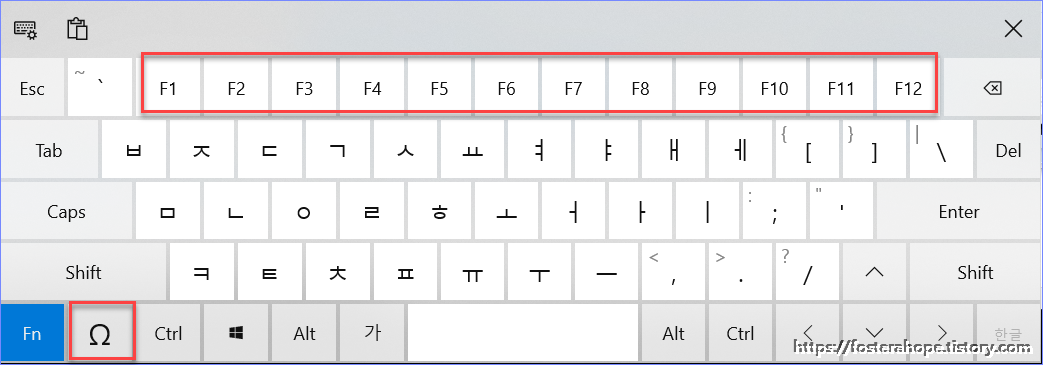Viewport: 1043px width, 365px height.
Task: Tap the Backspace key
Action: pyautogui.click(x=991, y=88)
